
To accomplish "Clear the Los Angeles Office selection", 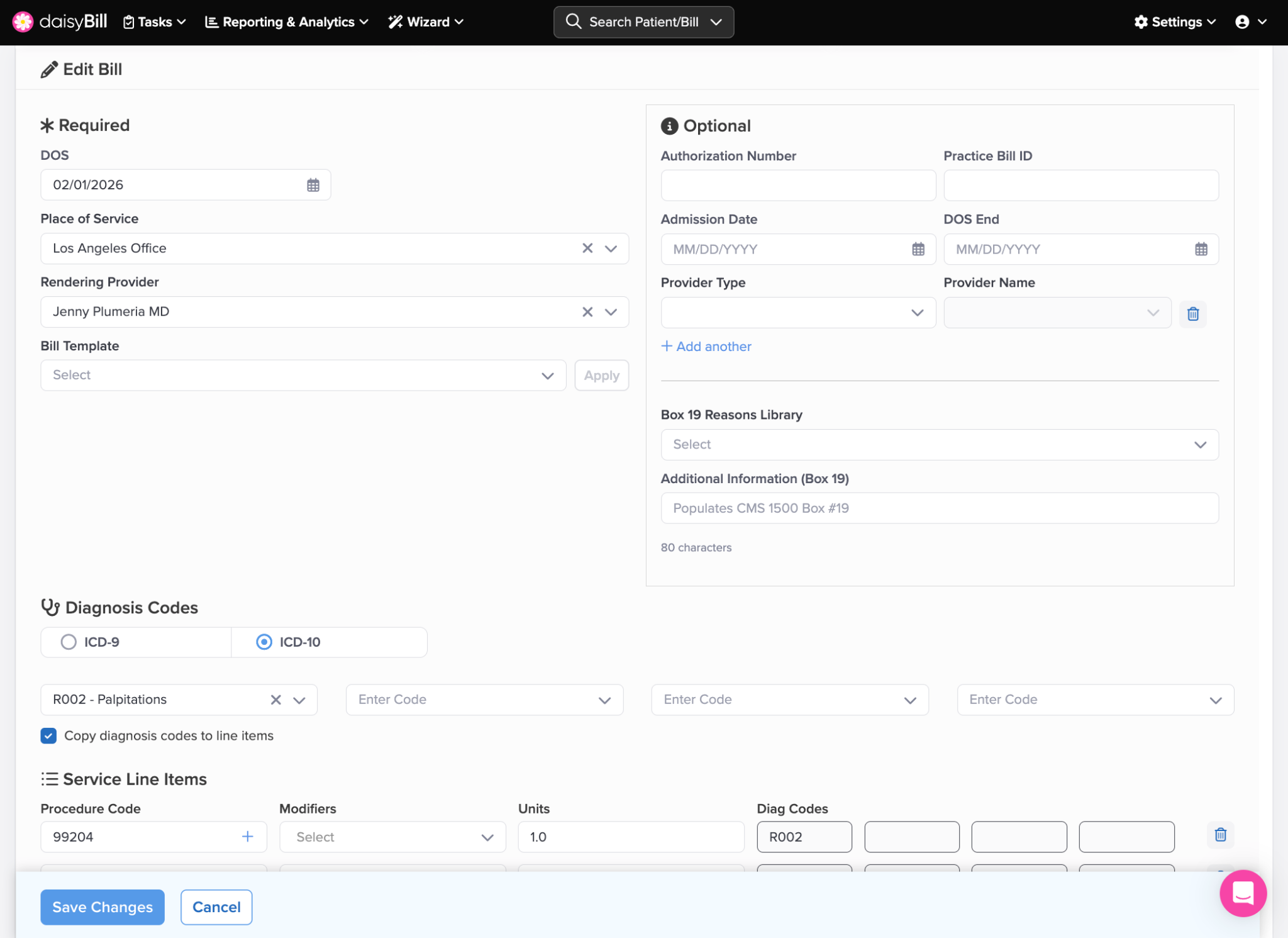I will [x=587, y=248].
